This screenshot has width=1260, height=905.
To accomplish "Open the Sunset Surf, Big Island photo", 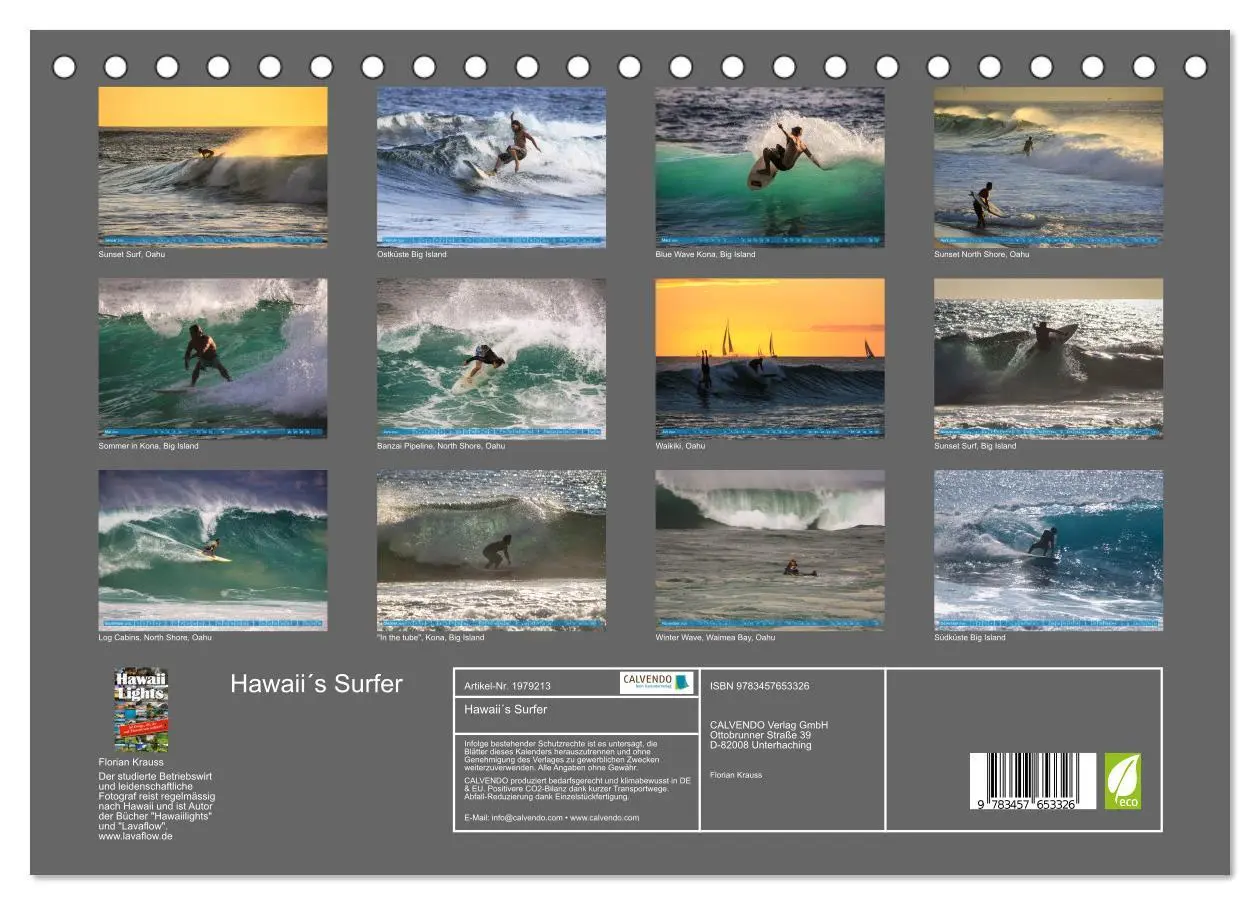I will click(1049, 358).
